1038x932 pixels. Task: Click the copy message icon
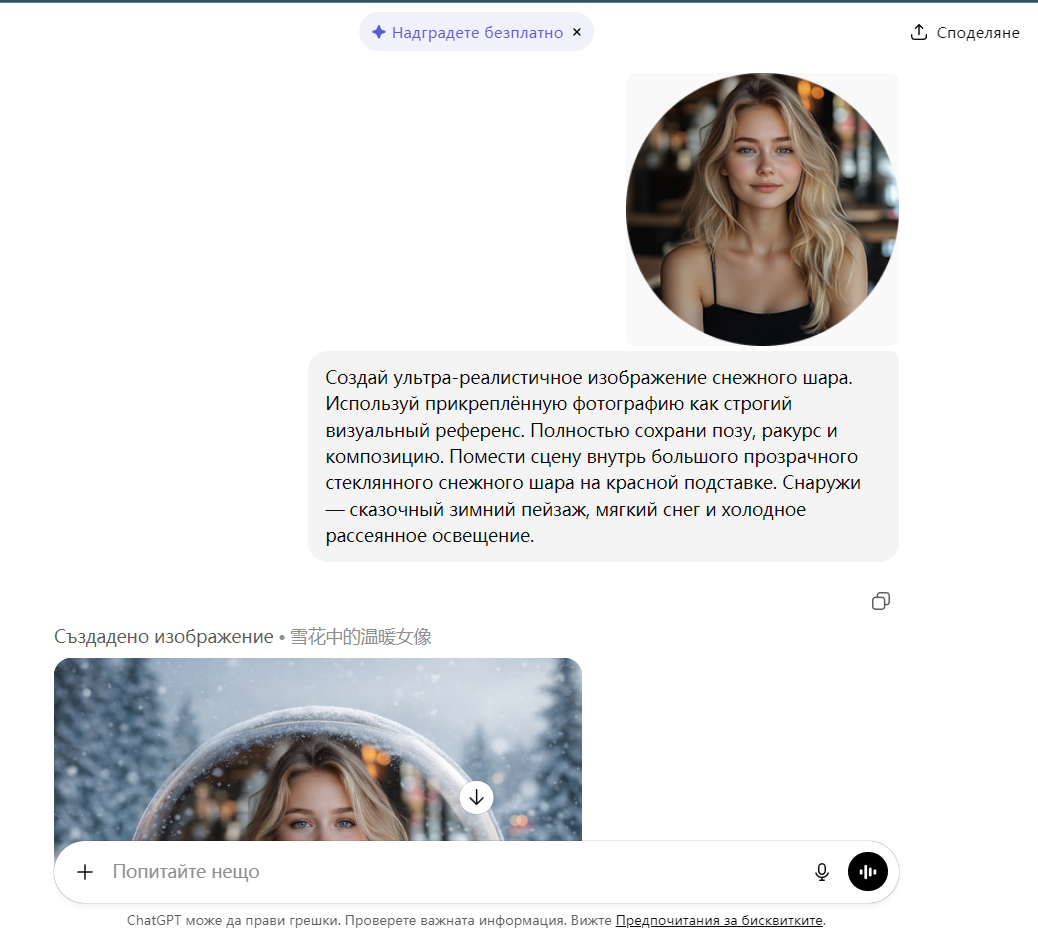pyautogui.click(x=881, y=601)
